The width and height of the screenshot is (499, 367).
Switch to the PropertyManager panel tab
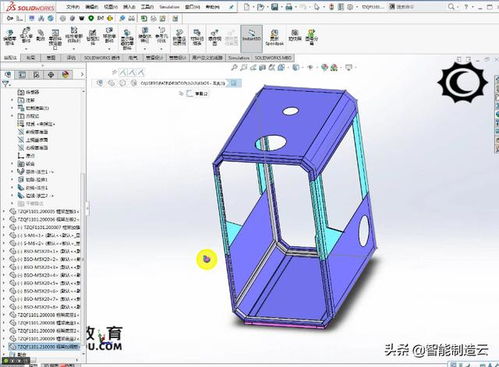point(22,74)
